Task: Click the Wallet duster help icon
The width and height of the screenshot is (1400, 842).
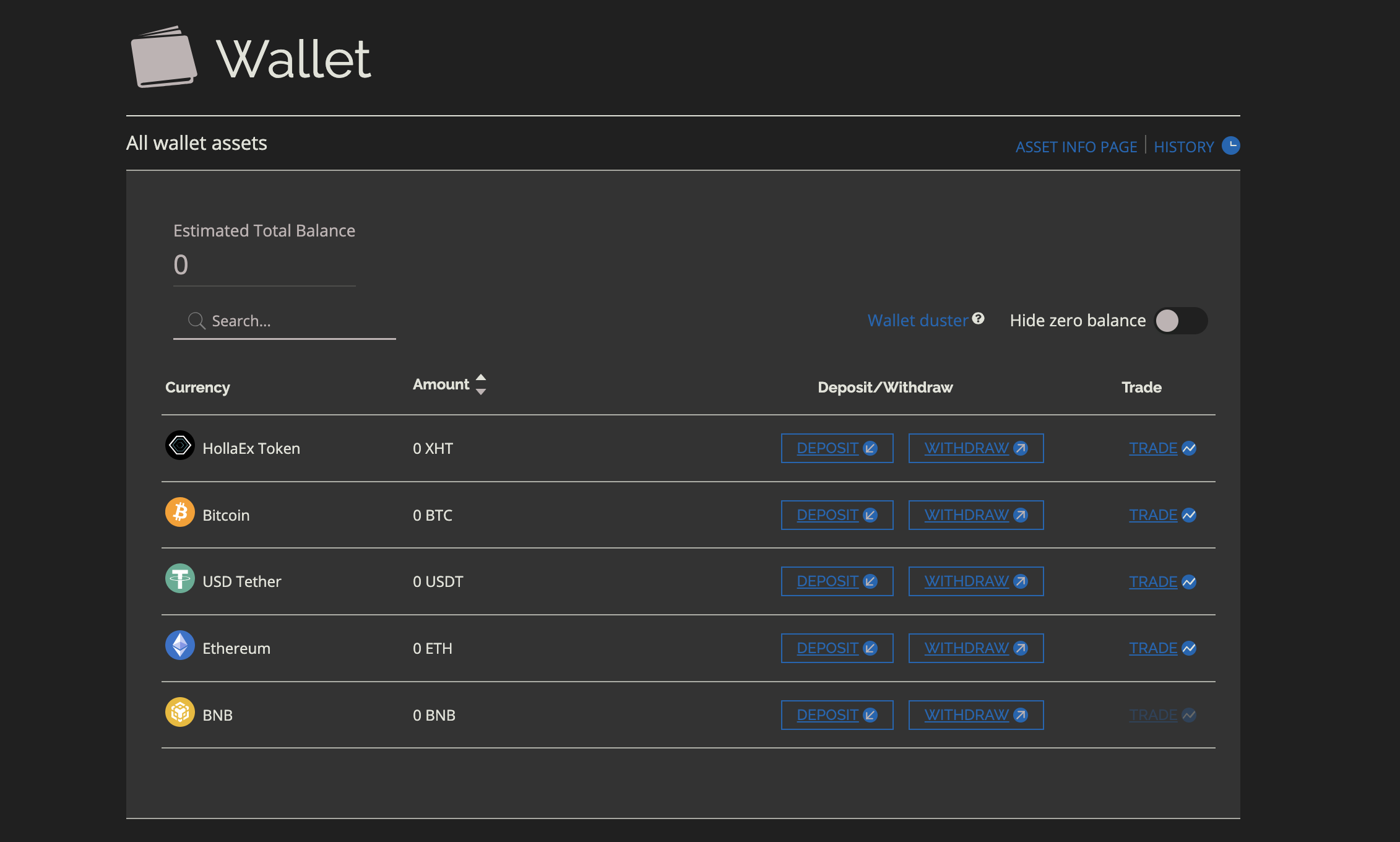Action: [978, 318]
